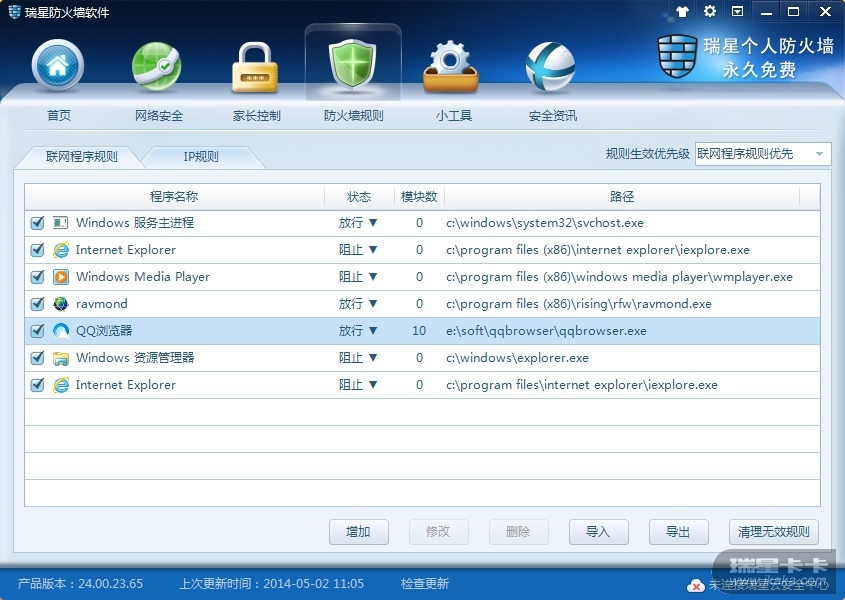The height and width of the screenshot is (600, 845).
Task: Click the skin change shirt icon
Action: [x=682, y=11]
